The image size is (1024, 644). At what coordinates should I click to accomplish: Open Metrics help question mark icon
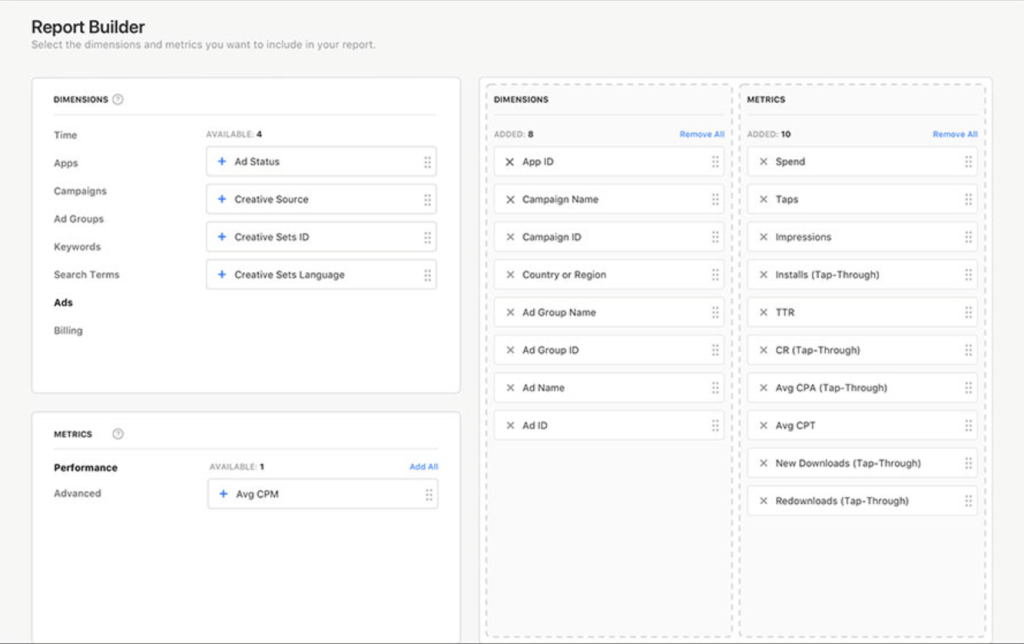118,434
